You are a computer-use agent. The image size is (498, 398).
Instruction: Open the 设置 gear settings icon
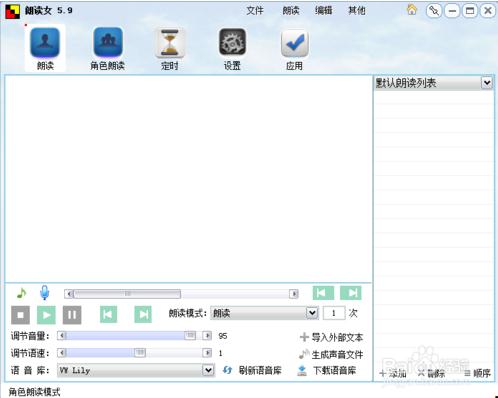coord(232,48)
